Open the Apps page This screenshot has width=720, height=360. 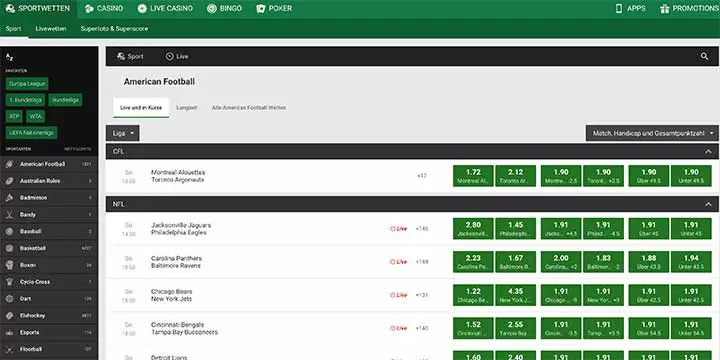point(630,8)
